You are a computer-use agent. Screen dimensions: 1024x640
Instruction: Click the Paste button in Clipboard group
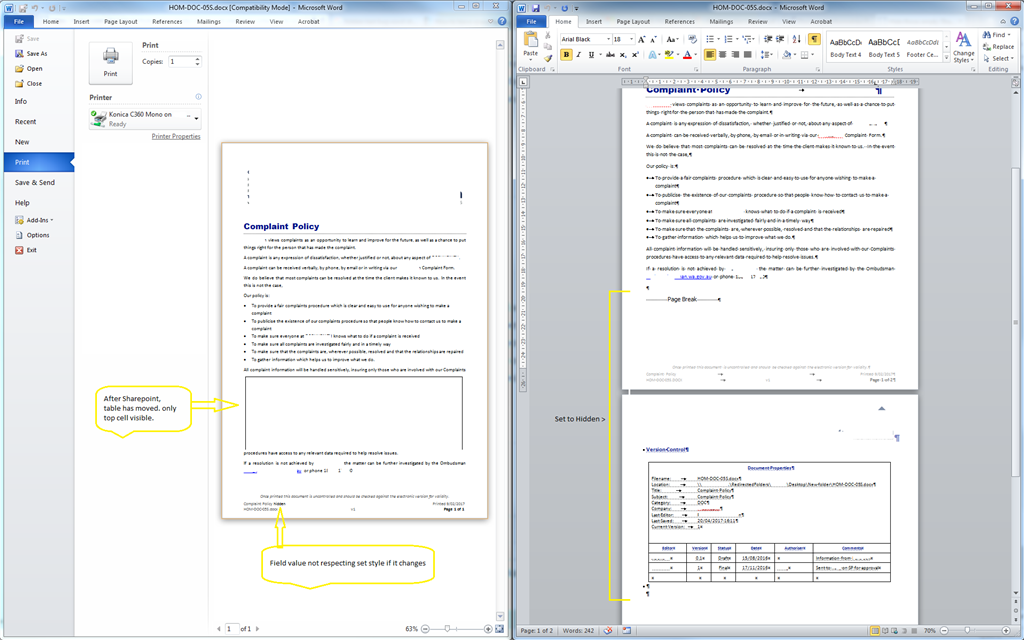[530, 44]
